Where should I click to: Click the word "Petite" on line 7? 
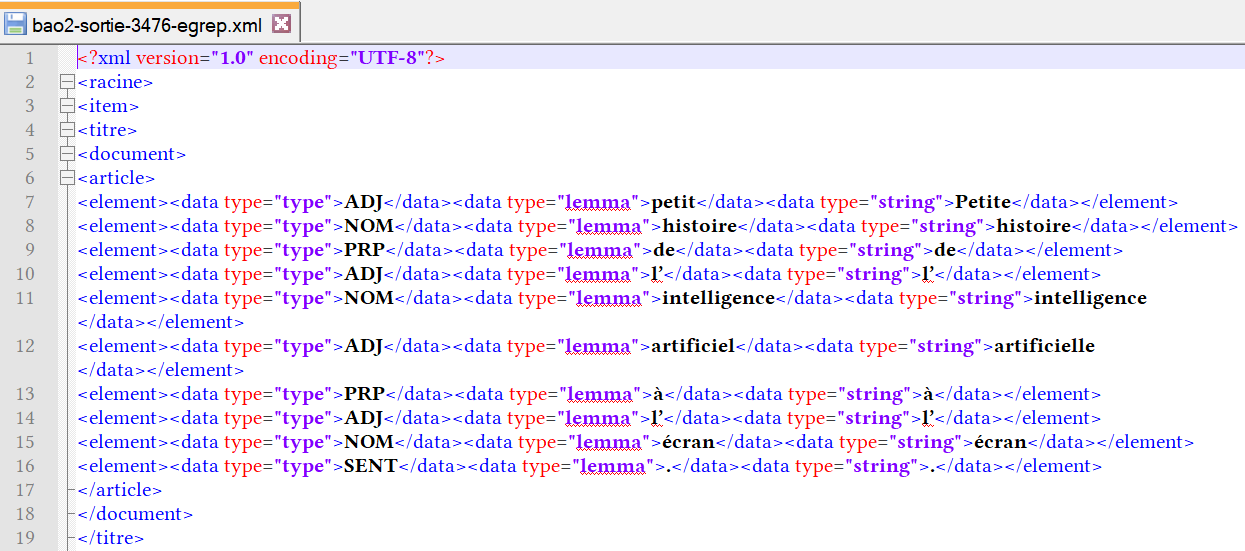click(984, 202)
